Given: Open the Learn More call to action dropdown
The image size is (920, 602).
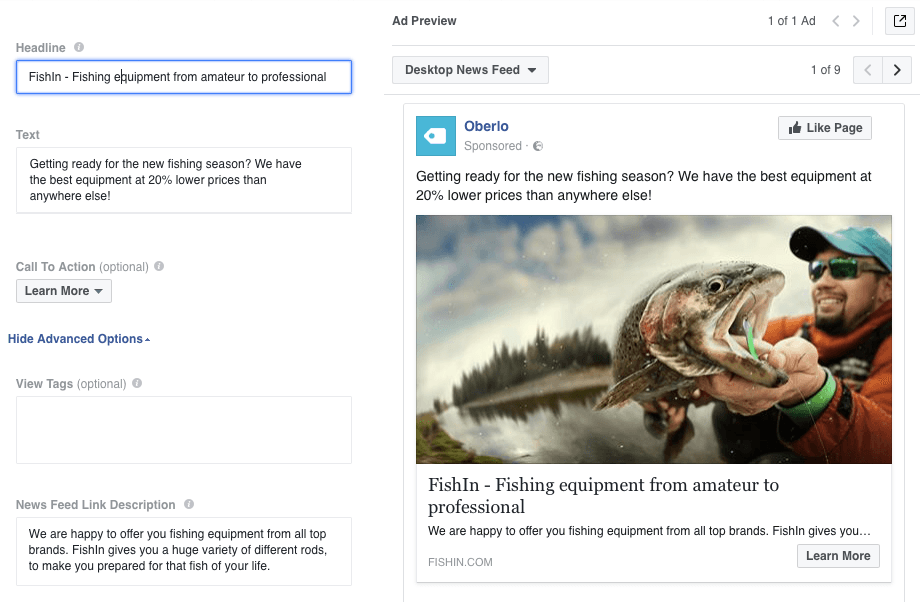Looking at the screenshot, I should (x=63, y=291).
